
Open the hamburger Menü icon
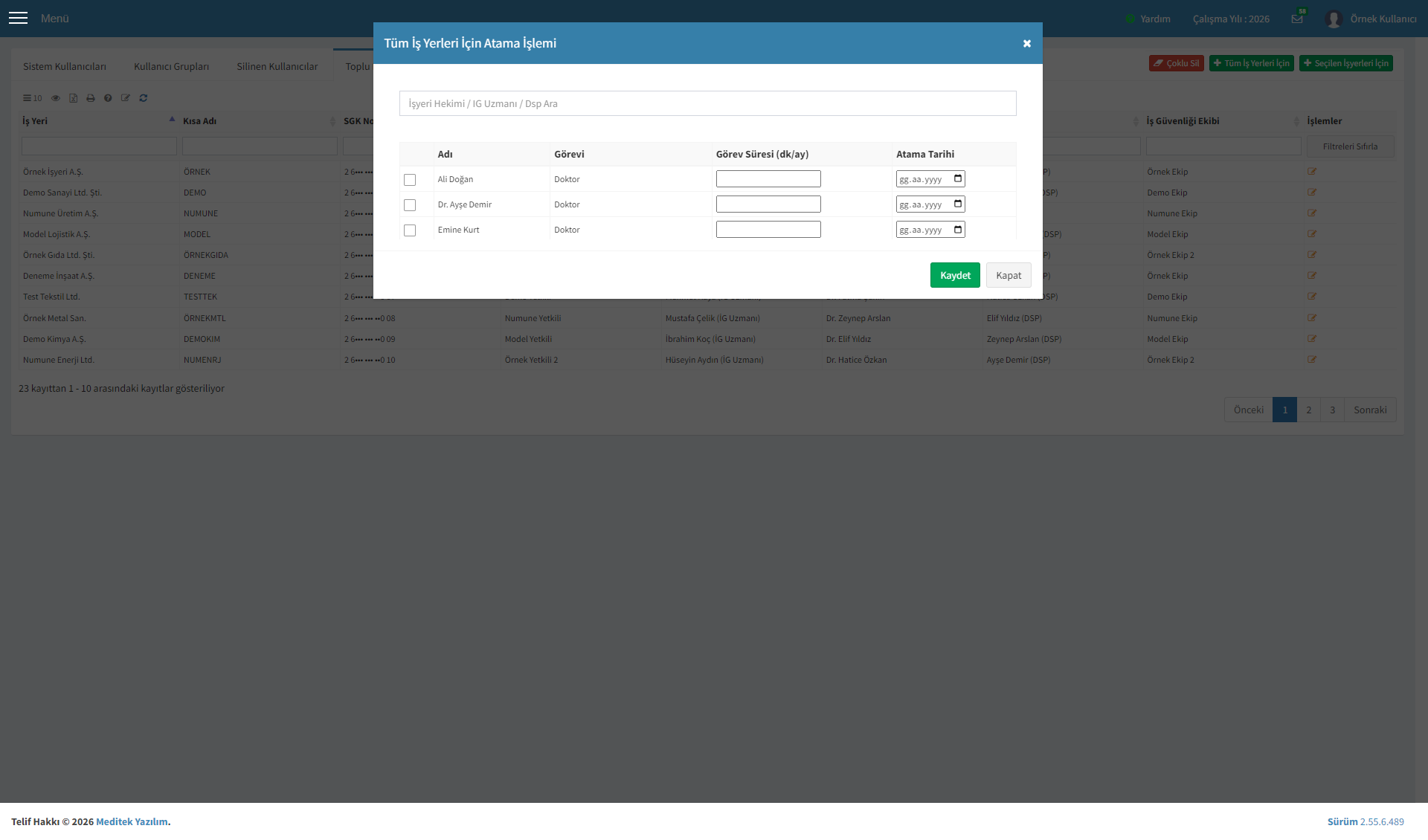click(x=18, y=18)
